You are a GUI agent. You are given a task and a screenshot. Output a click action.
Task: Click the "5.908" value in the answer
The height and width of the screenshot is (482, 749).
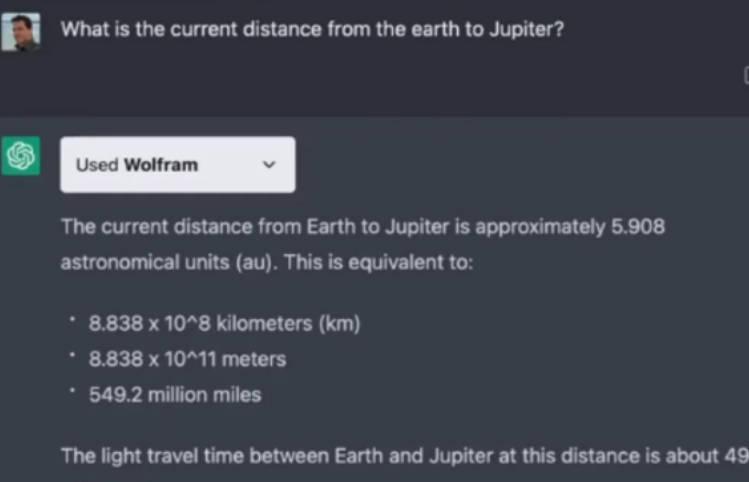(637, 227)
